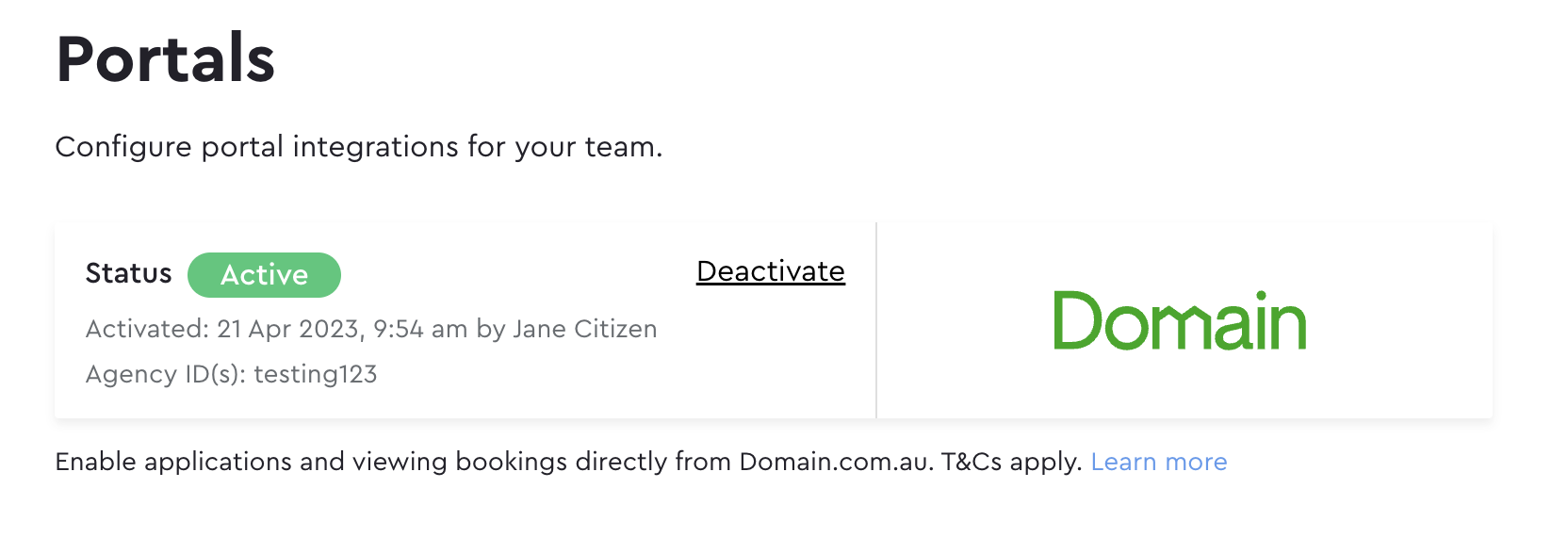The height and width of the screenshot is (537, 1568).
Task: Click the Domain.com.au text in footer note
Action: (836, 462)
